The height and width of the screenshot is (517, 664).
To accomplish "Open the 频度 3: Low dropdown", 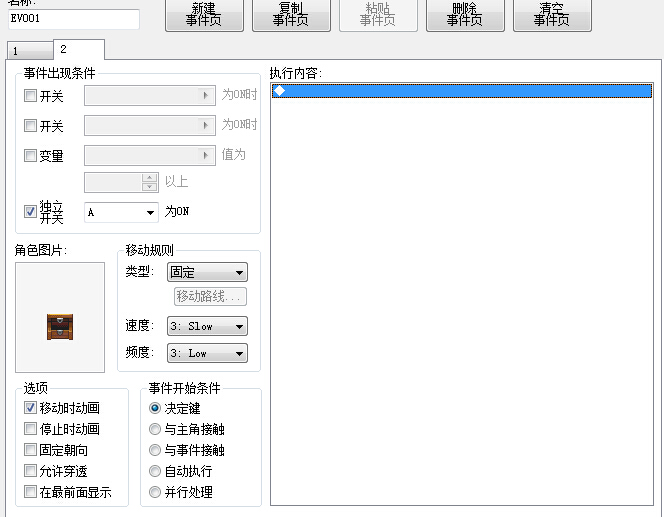I will [x=208, y=353].
